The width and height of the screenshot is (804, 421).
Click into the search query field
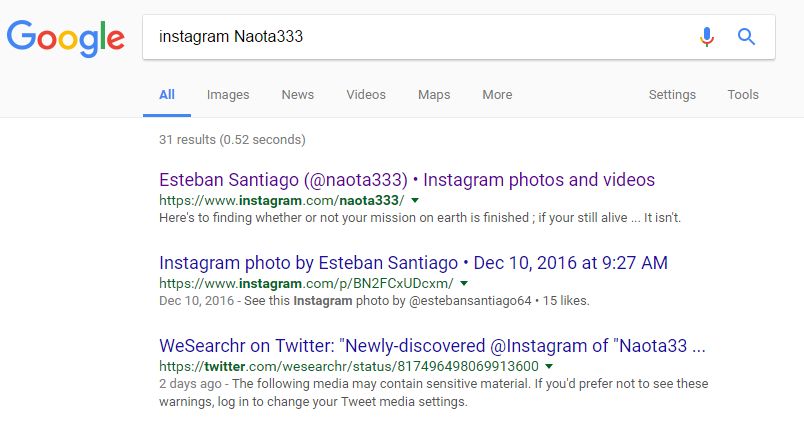[x=420, y=37]
